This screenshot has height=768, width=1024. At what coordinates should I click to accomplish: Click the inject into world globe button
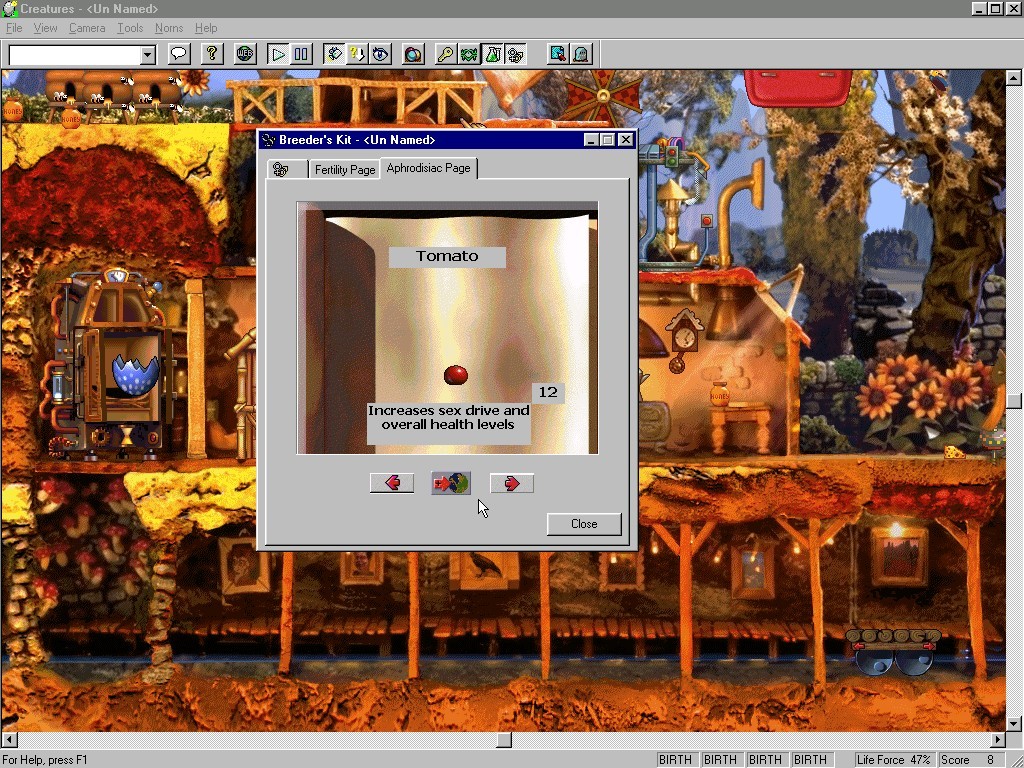click(451, 483)
